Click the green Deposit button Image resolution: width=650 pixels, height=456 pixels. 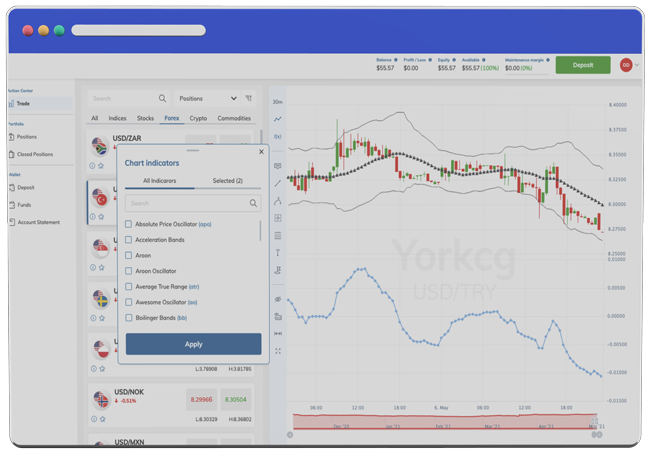[583, 65]
